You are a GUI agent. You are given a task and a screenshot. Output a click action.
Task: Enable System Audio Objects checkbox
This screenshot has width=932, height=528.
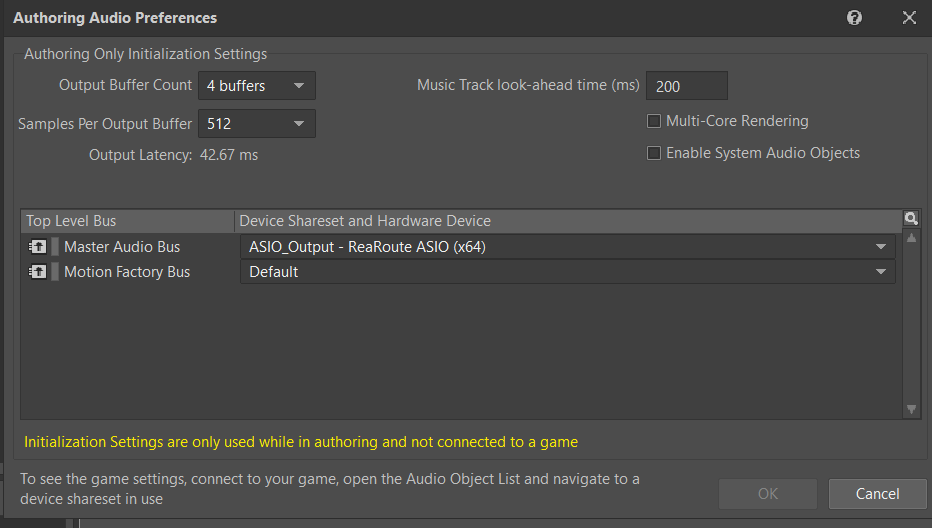tap(654, 153)
